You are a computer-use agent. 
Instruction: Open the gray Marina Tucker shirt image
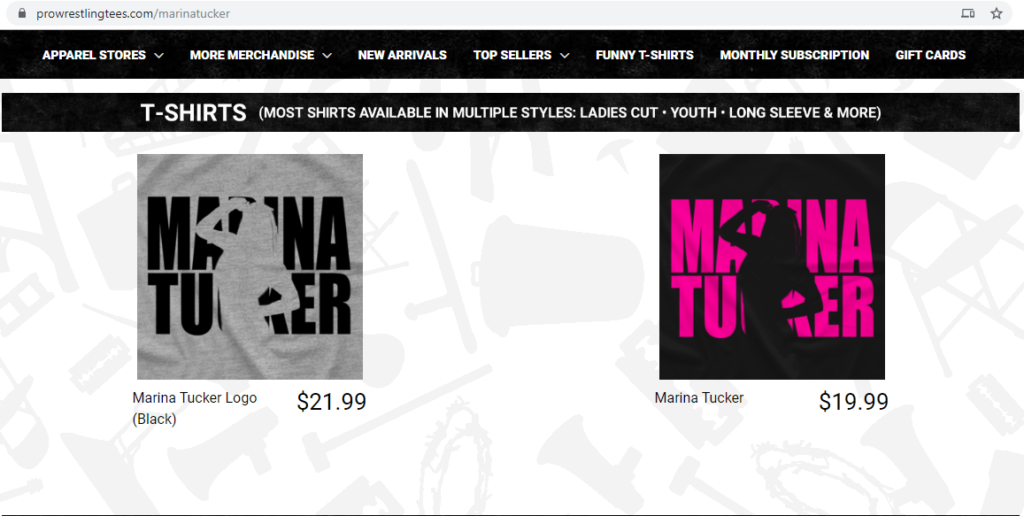(x=249, y=266)
